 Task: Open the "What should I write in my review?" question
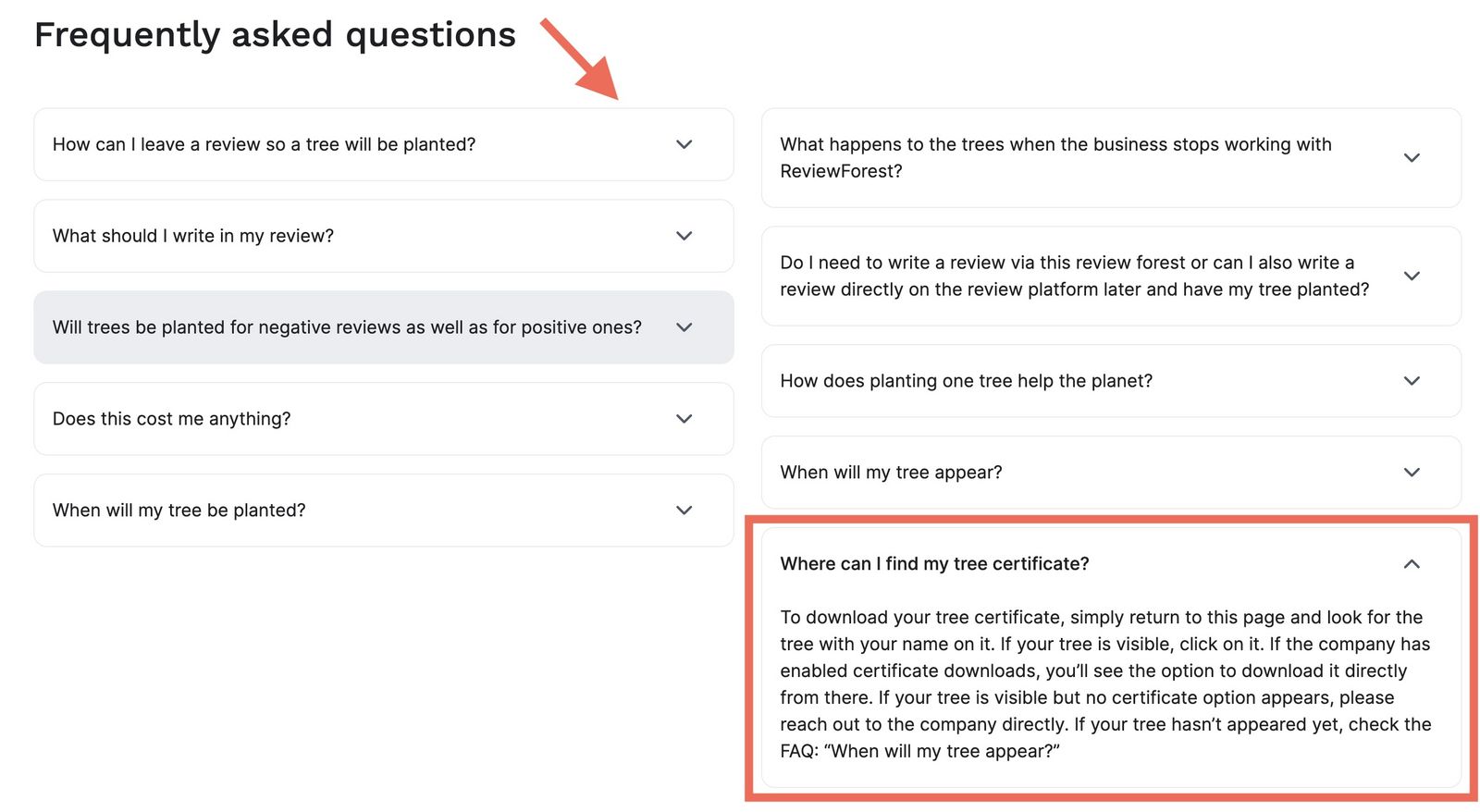(x=193, y=236)
